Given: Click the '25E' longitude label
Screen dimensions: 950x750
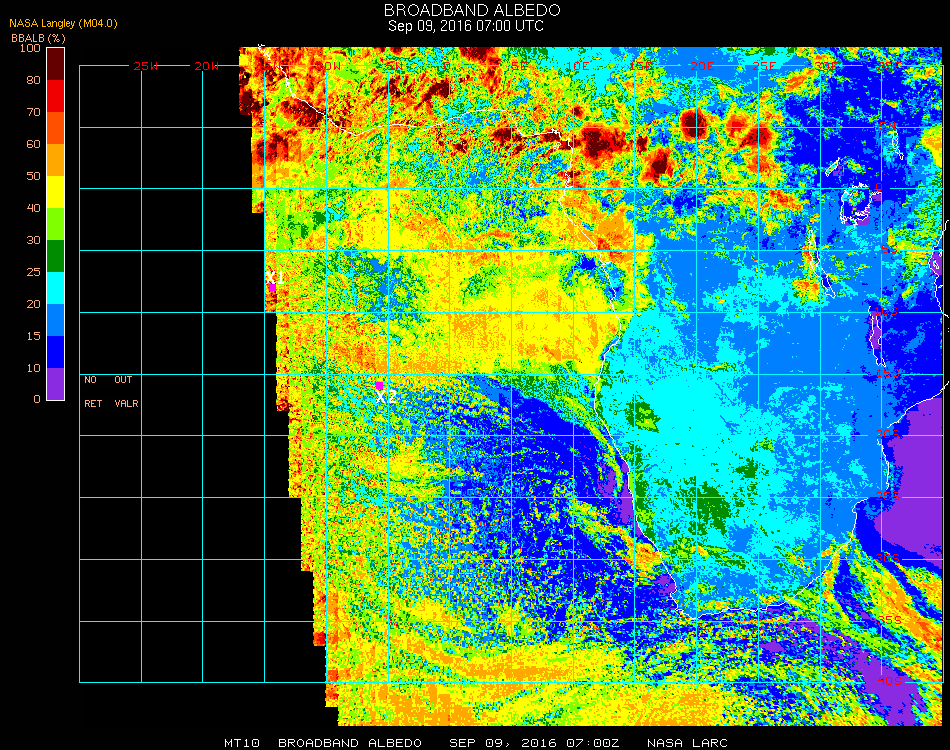Looking at the screenshot, I should 764,66.
